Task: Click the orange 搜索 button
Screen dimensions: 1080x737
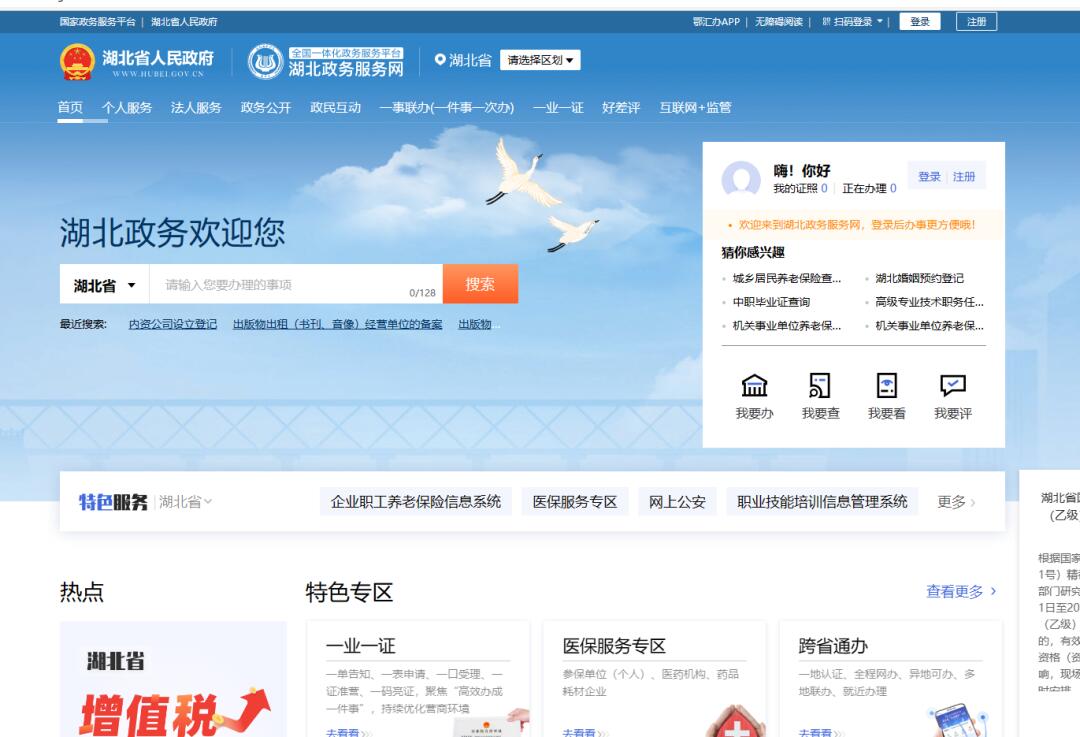Action: coord(480,284)
